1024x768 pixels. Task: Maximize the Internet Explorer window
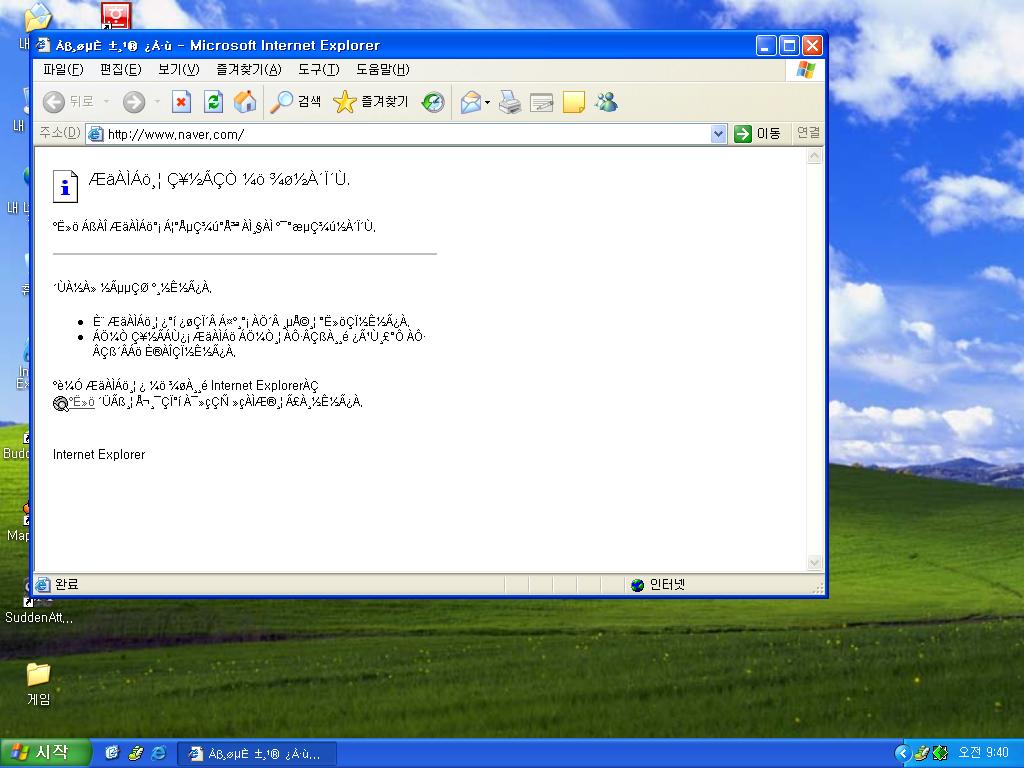click(x=790, y=46)
